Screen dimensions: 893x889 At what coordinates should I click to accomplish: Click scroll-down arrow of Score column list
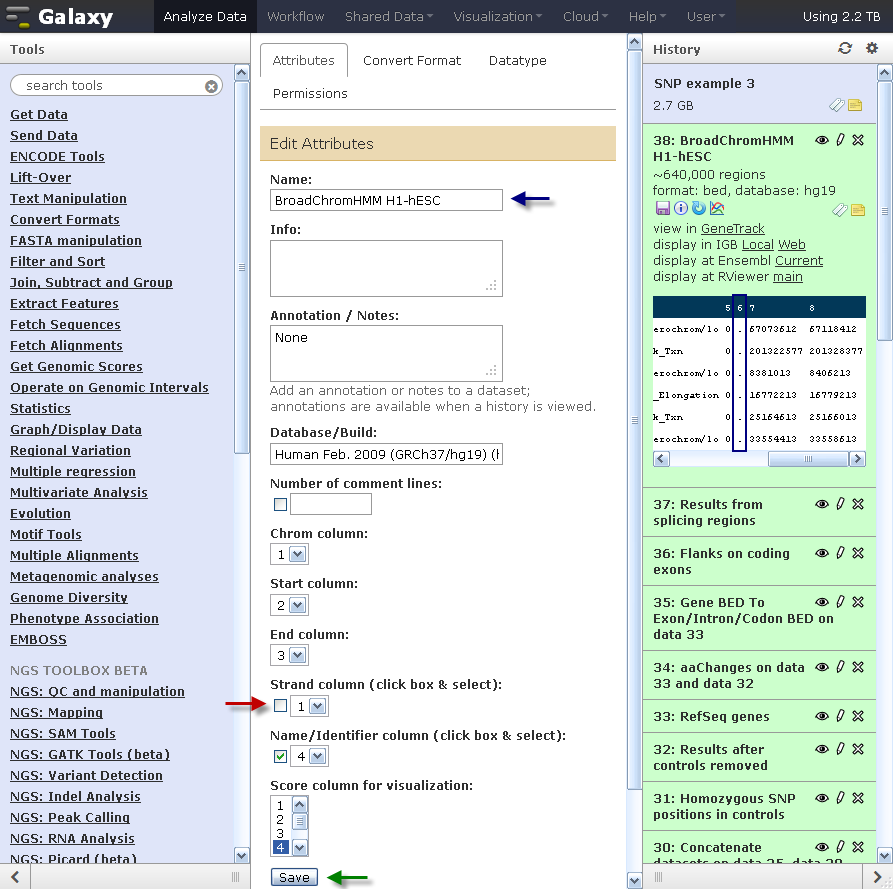coord(300,847)
